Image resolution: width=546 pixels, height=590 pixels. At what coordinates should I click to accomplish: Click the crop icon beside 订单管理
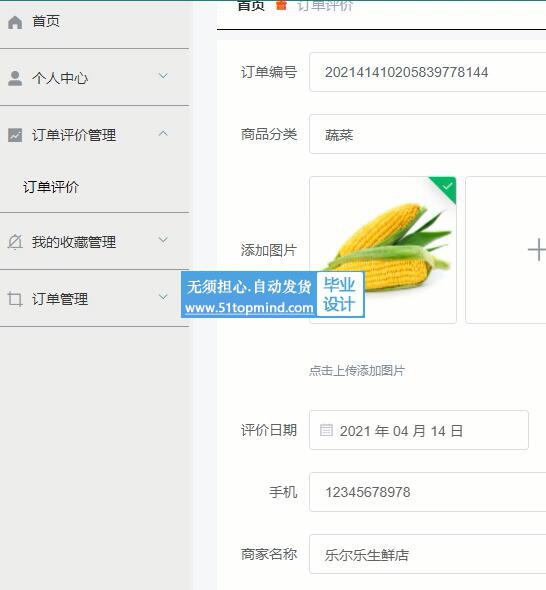[15, 299]
